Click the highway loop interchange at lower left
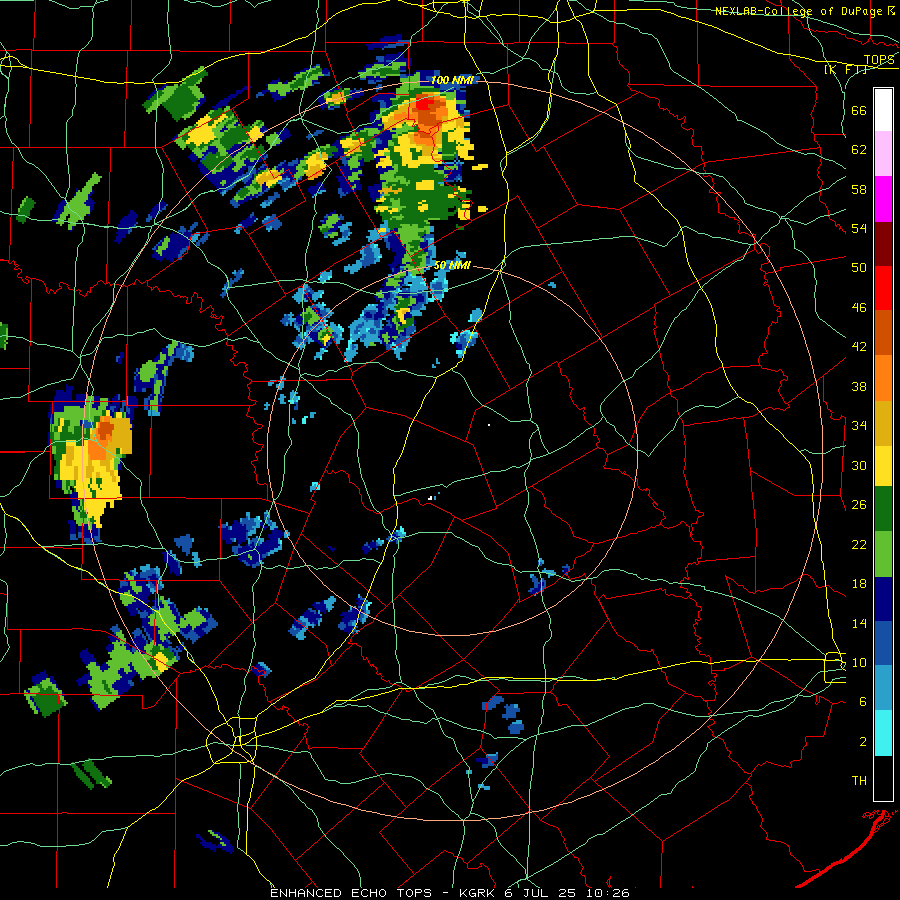 (x=233, y=740)
